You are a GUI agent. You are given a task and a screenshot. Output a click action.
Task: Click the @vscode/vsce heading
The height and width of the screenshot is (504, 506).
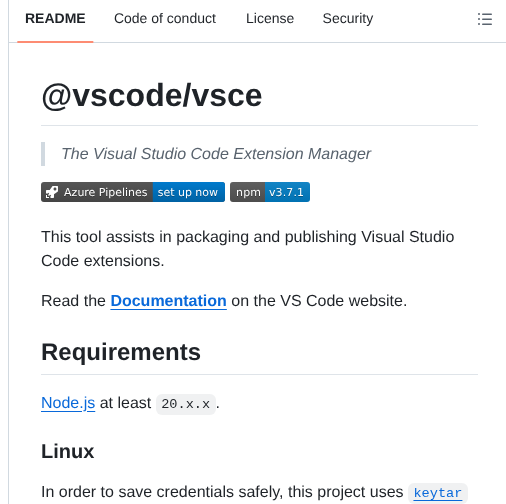click(152, 96)
